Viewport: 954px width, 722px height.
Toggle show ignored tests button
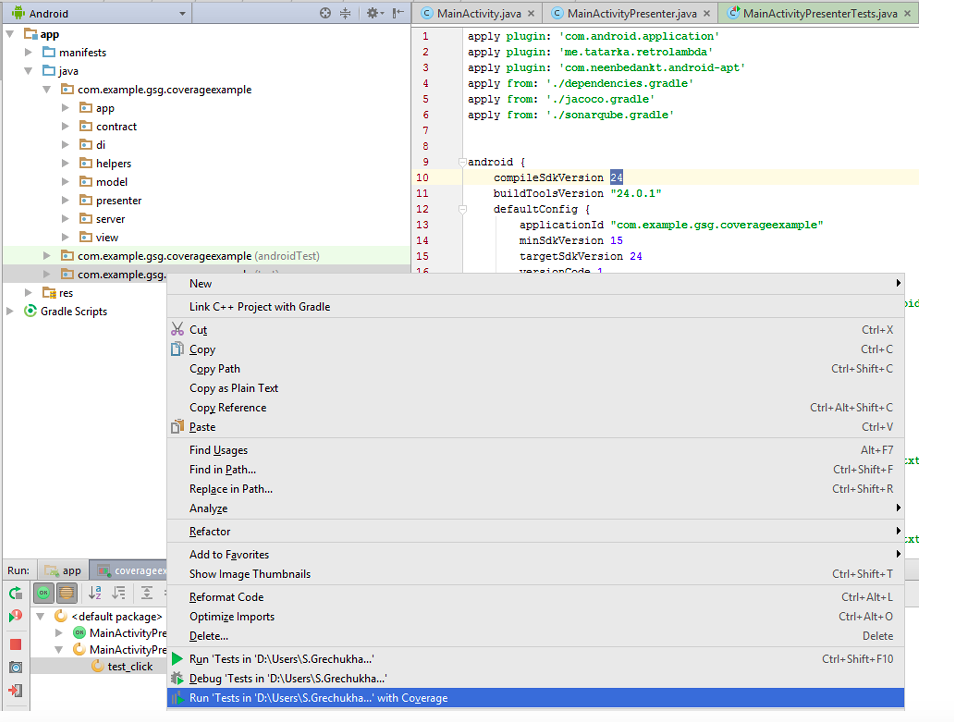tap(66, 592)
